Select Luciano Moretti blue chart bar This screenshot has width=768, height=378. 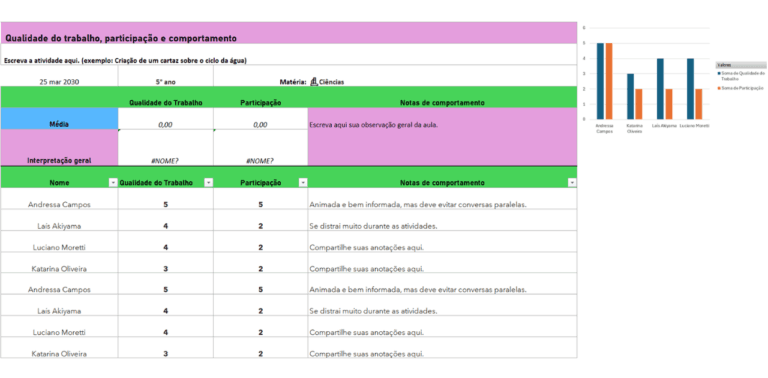pyautogui.click(x=690, y=89)
